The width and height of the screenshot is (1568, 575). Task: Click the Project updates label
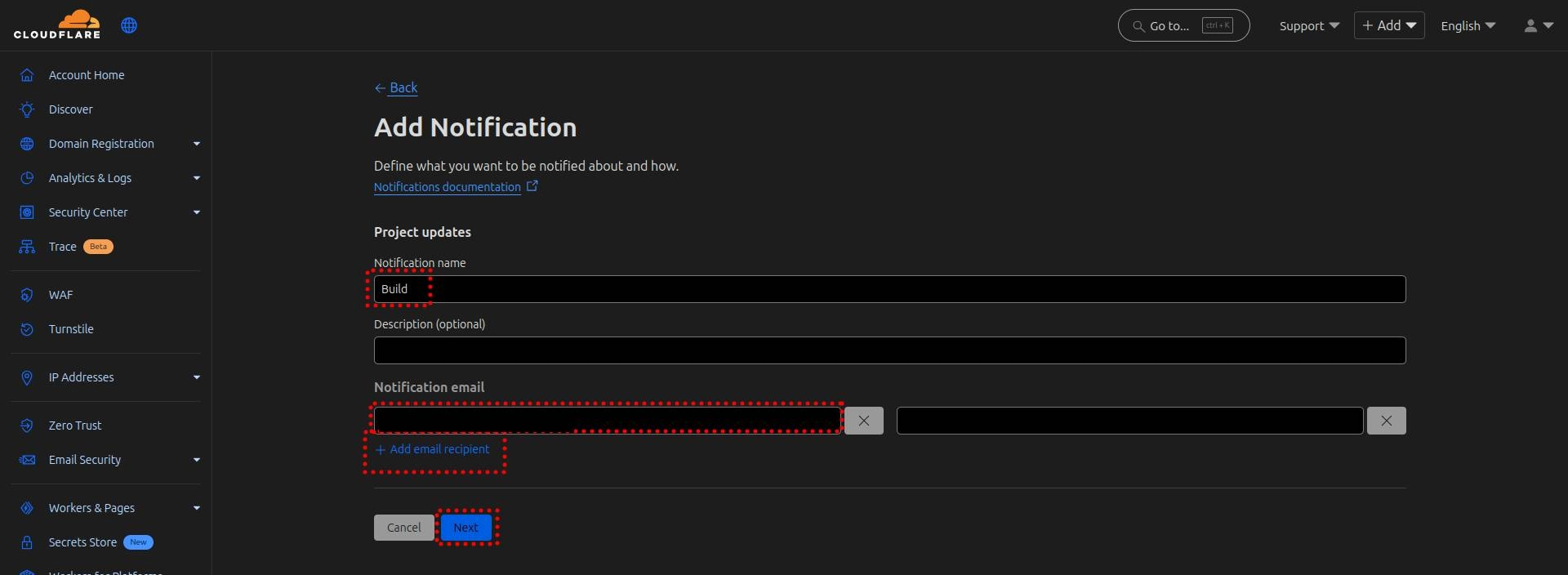pos(422,232)
